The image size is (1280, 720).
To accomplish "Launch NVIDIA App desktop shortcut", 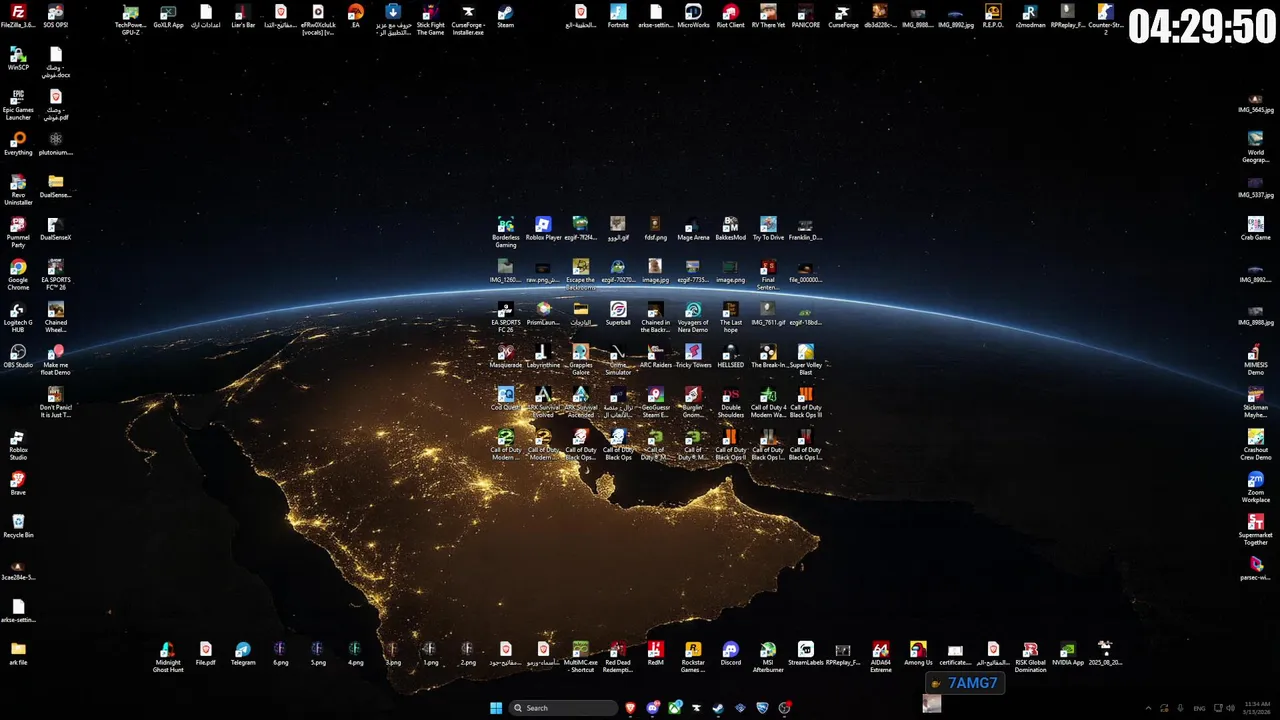I will pos(1068,653).
